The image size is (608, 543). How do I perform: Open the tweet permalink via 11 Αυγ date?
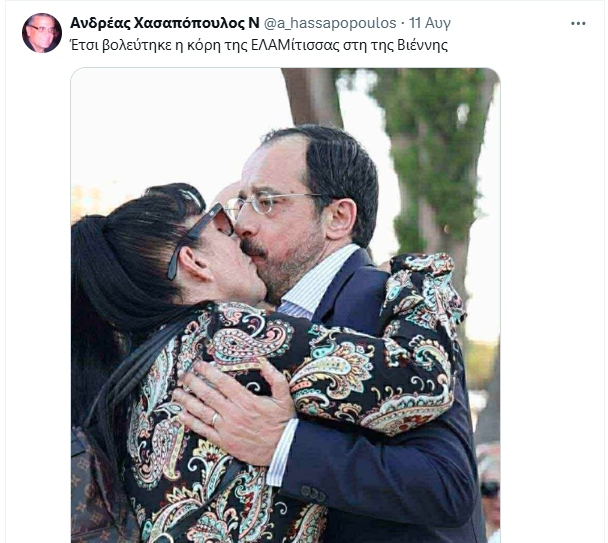tap(430, 23)
